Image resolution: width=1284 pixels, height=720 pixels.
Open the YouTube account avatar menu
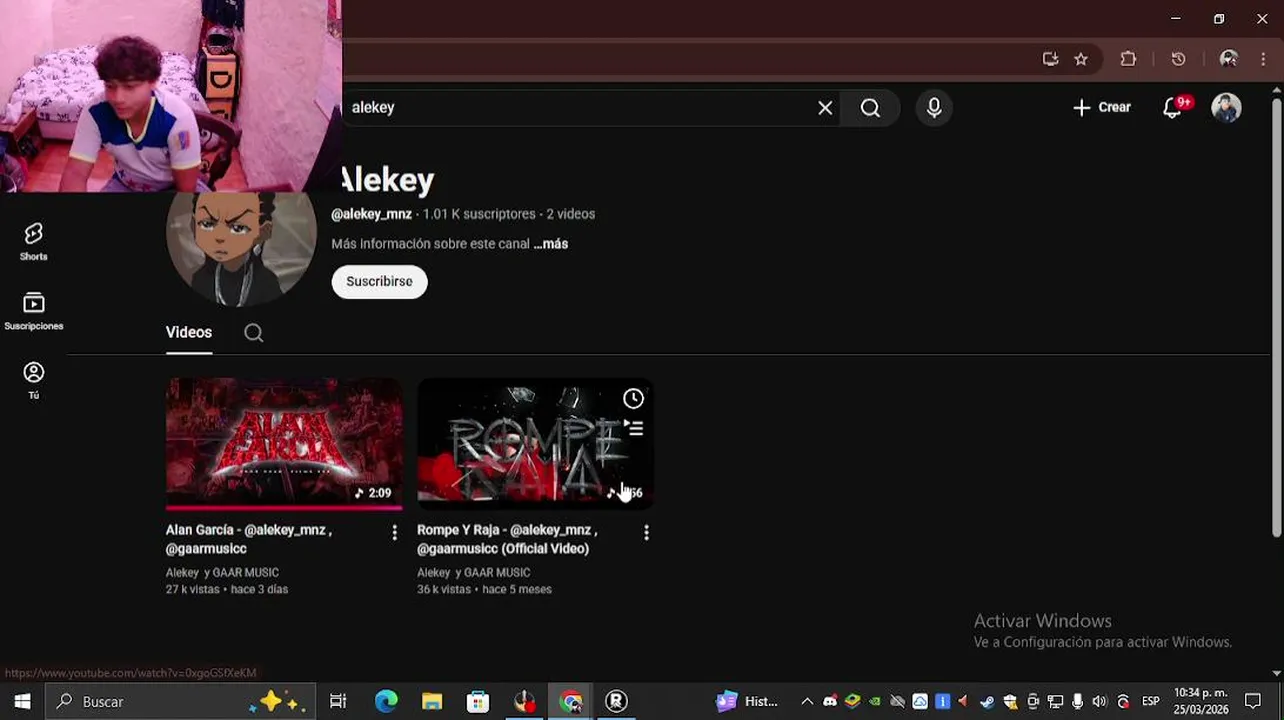[x=1226, y=108]
